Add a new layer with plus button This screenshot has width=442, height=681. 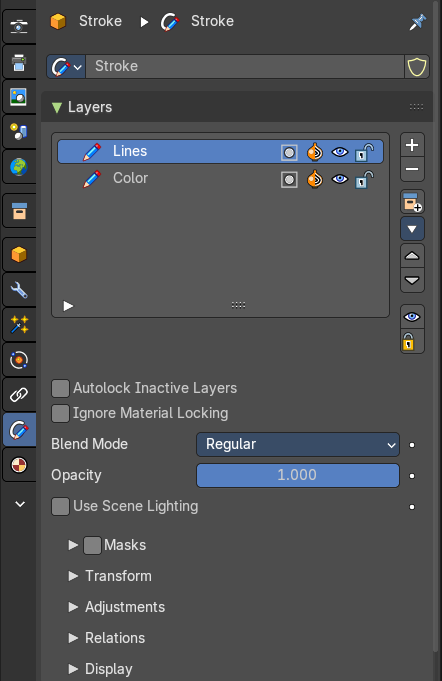coord(412,145)
